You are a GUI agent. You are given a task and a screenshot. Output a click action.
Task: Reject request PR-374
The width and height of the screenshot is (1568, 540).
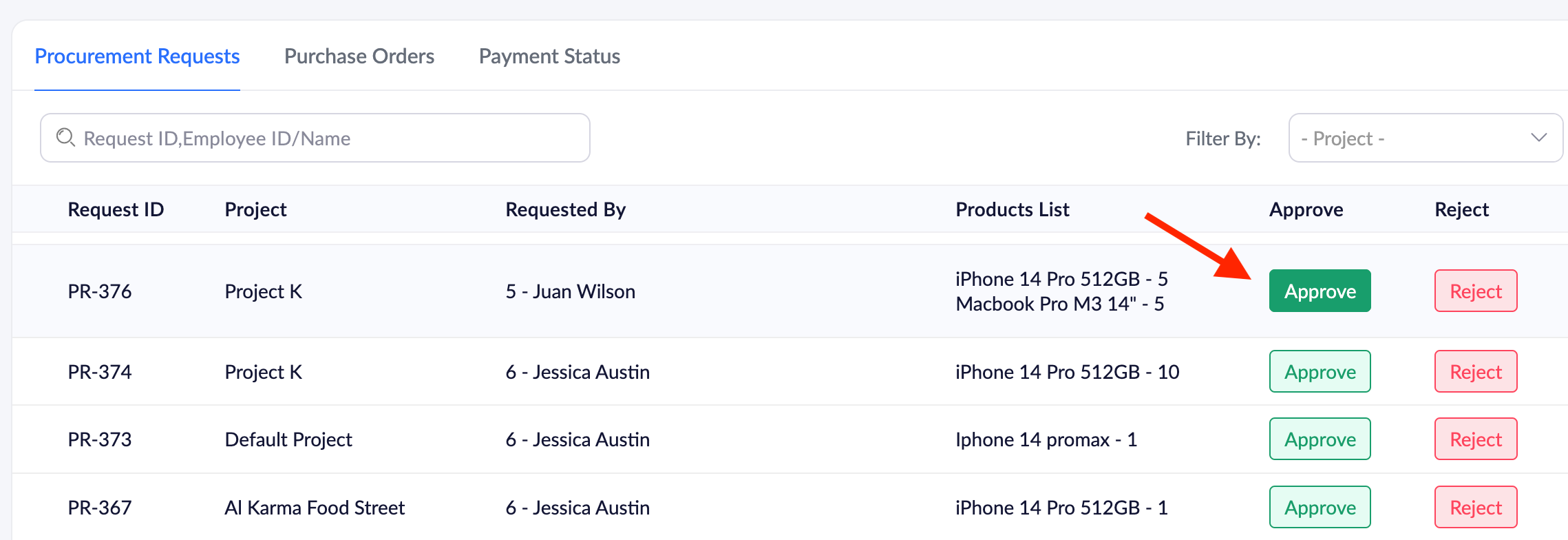coord(1475,372)
